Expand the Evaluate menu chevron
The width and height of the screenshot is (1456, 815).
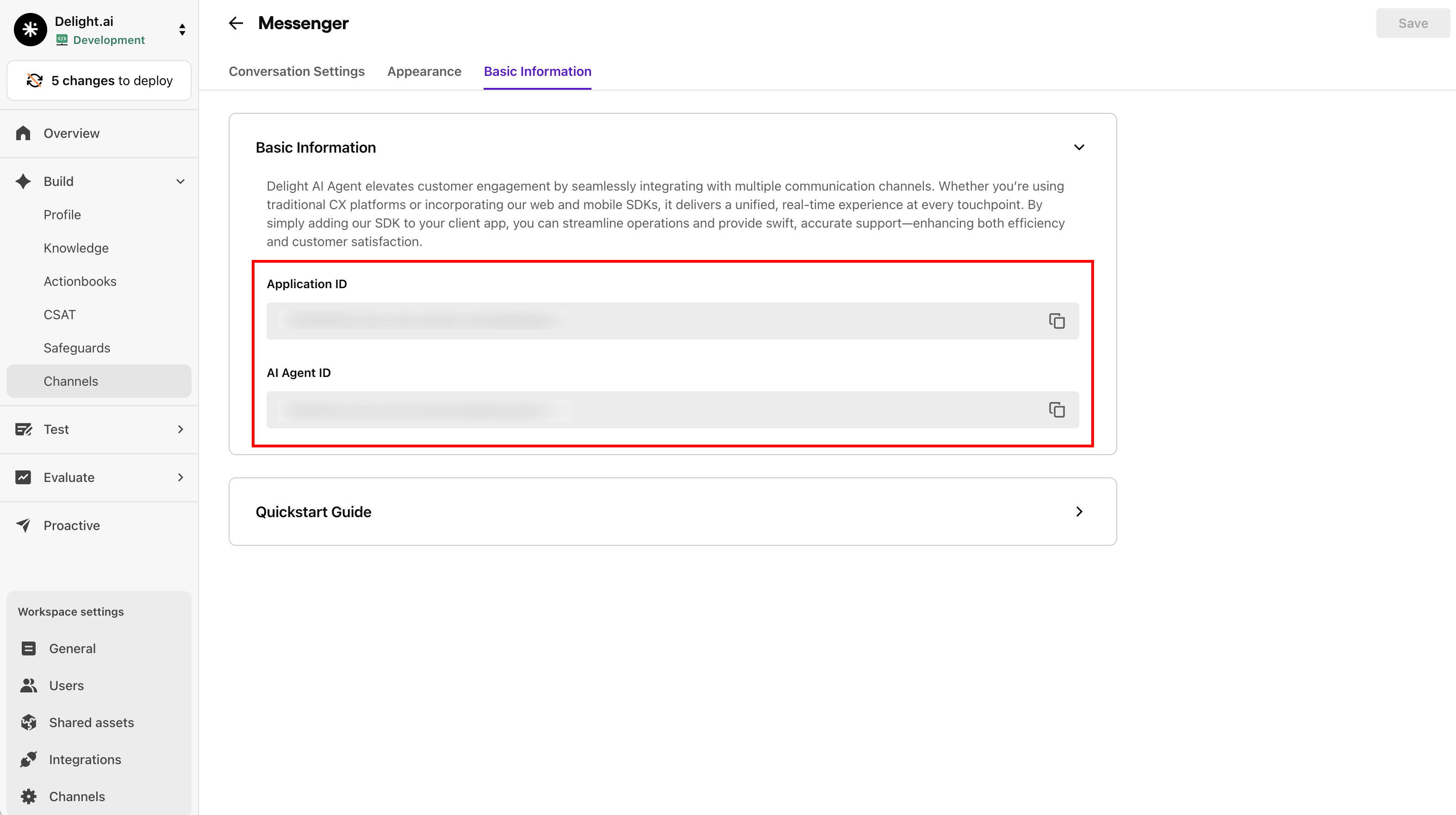point(180,477)
